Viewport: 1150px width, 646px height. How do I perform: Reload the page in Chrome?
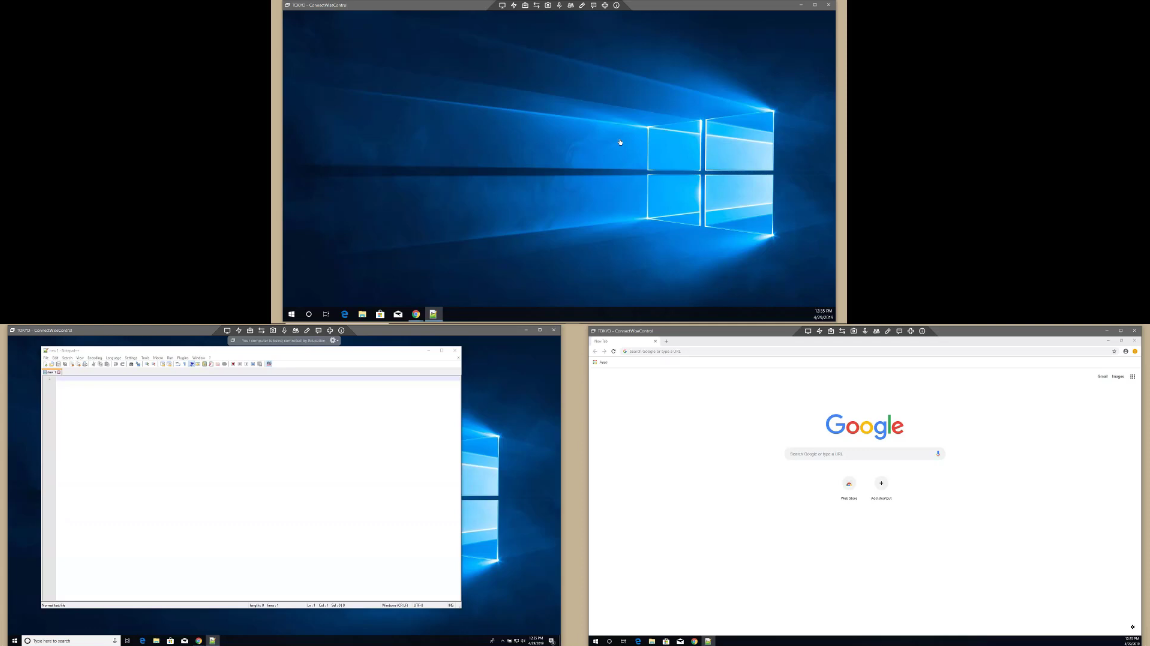coord(614,351)
